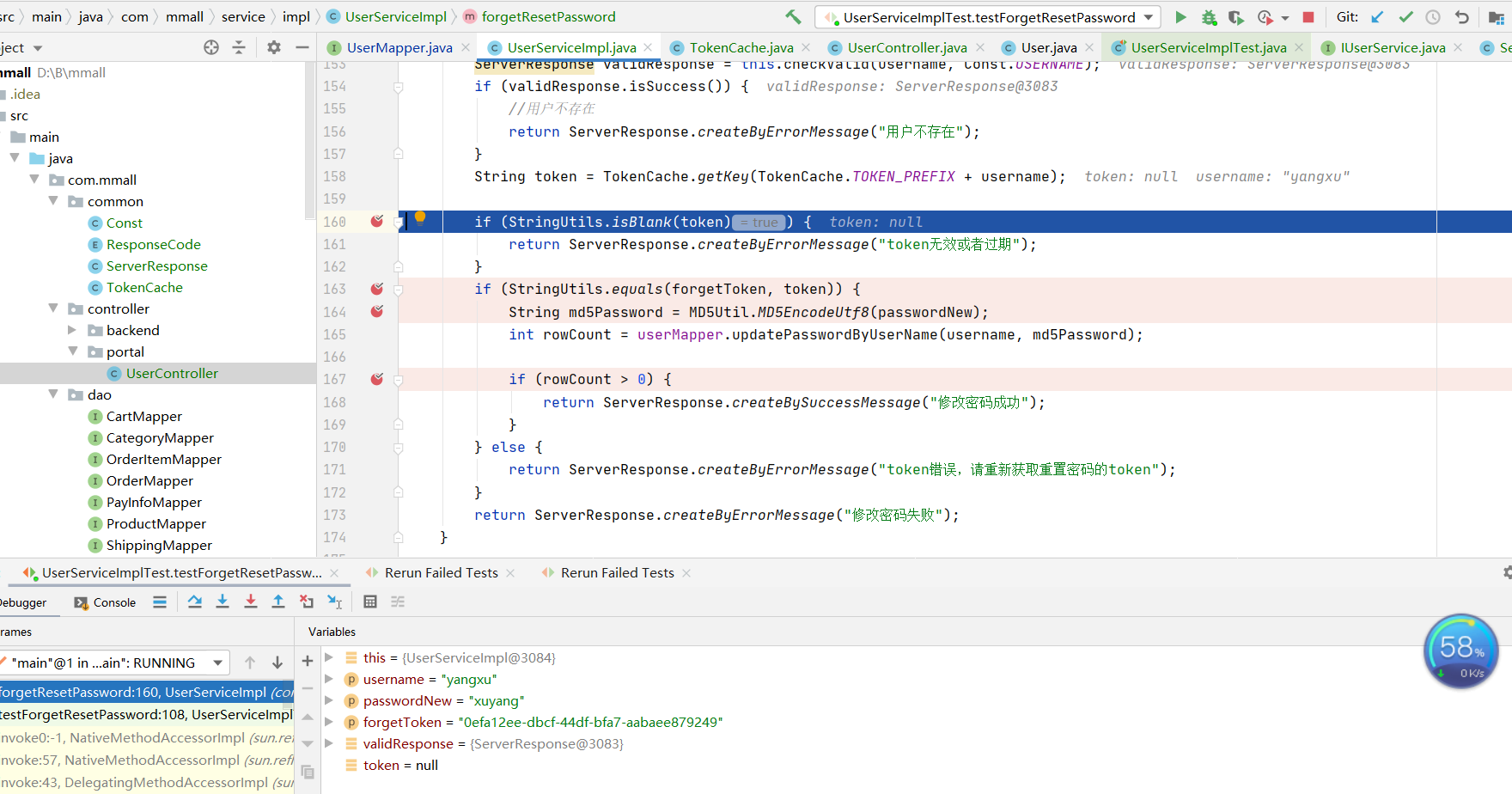This screenshot has width=1512, height=794.
Task: Add a new watch with plus icon
Action: coord(308,661)
